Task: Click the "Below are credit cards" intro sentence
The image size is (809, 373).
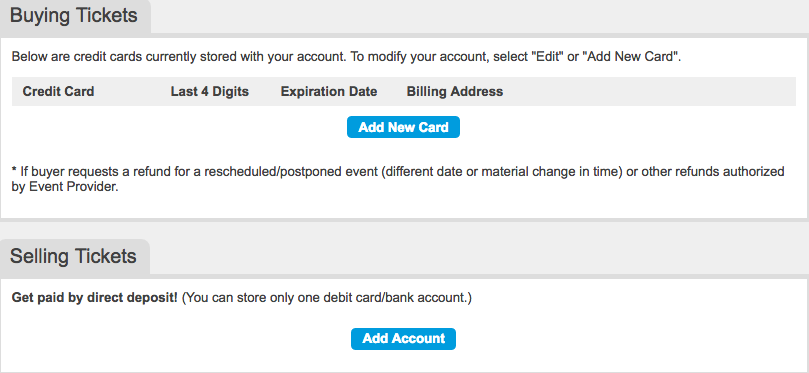Action: click(347, 57)
